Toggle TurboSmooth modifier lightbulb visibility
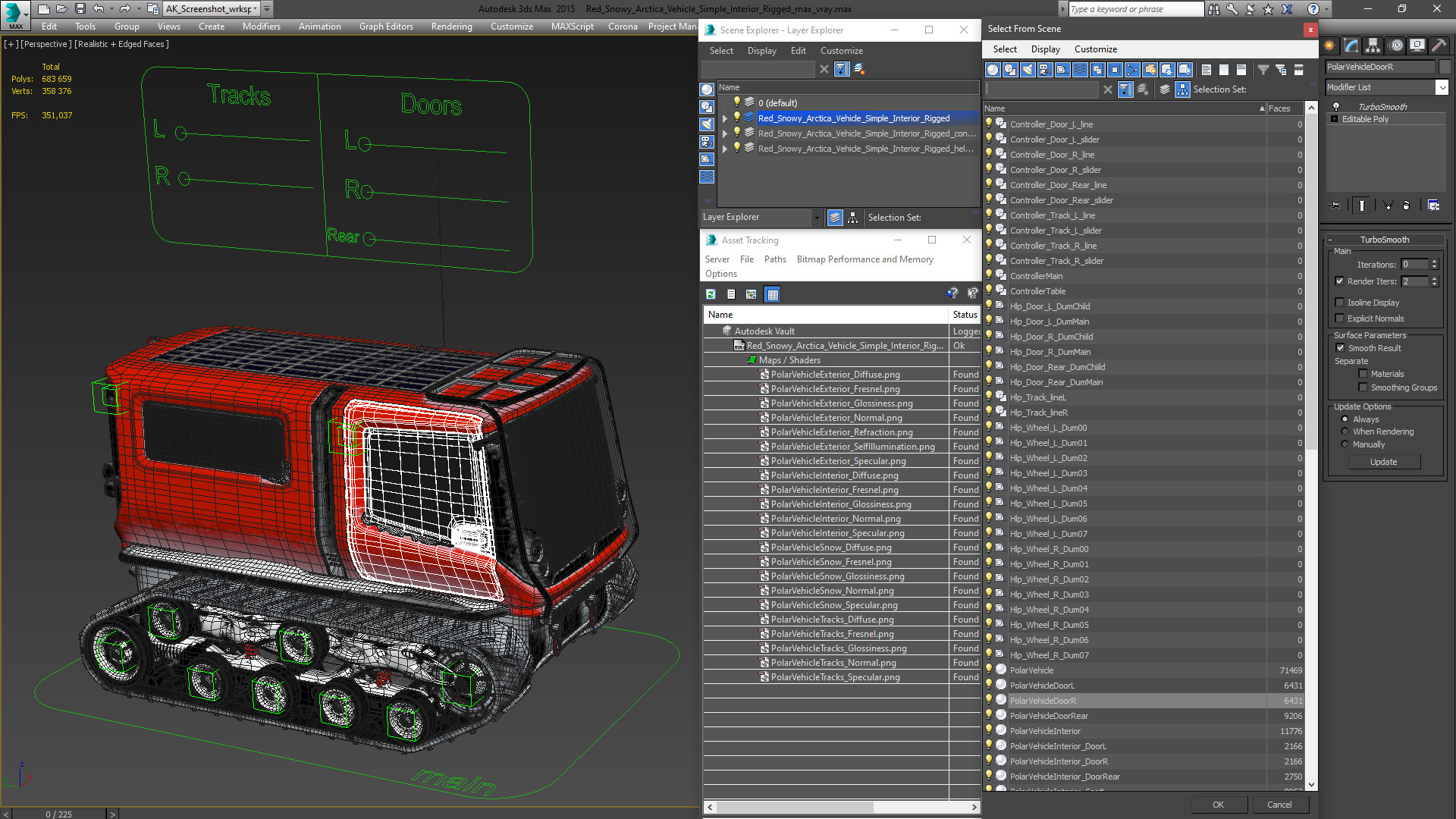 tap(1335, 107)
